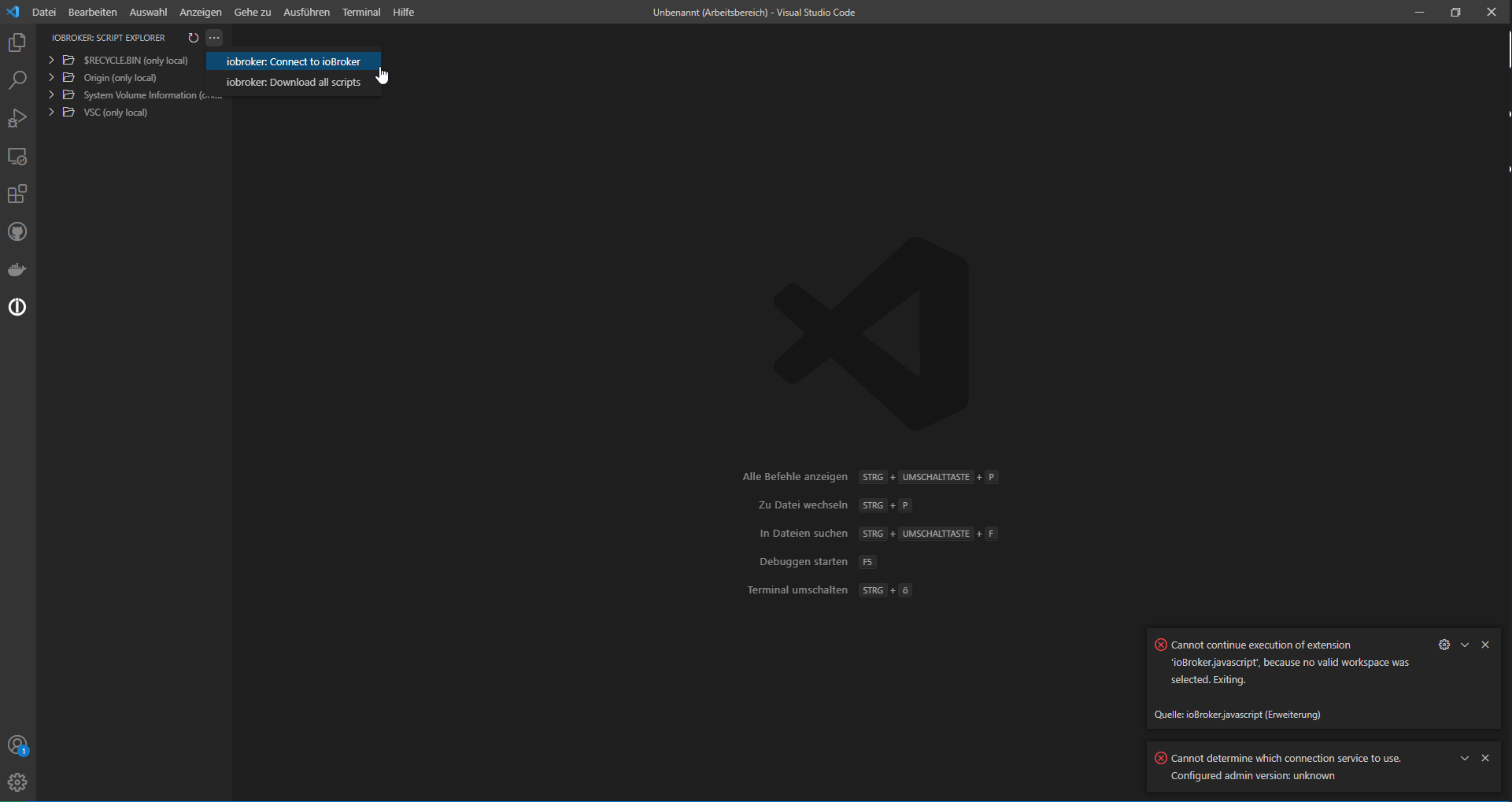Select the ioBroker icon in activity bar
This screenshot has height=802, width=1512.
coord(17,307)
